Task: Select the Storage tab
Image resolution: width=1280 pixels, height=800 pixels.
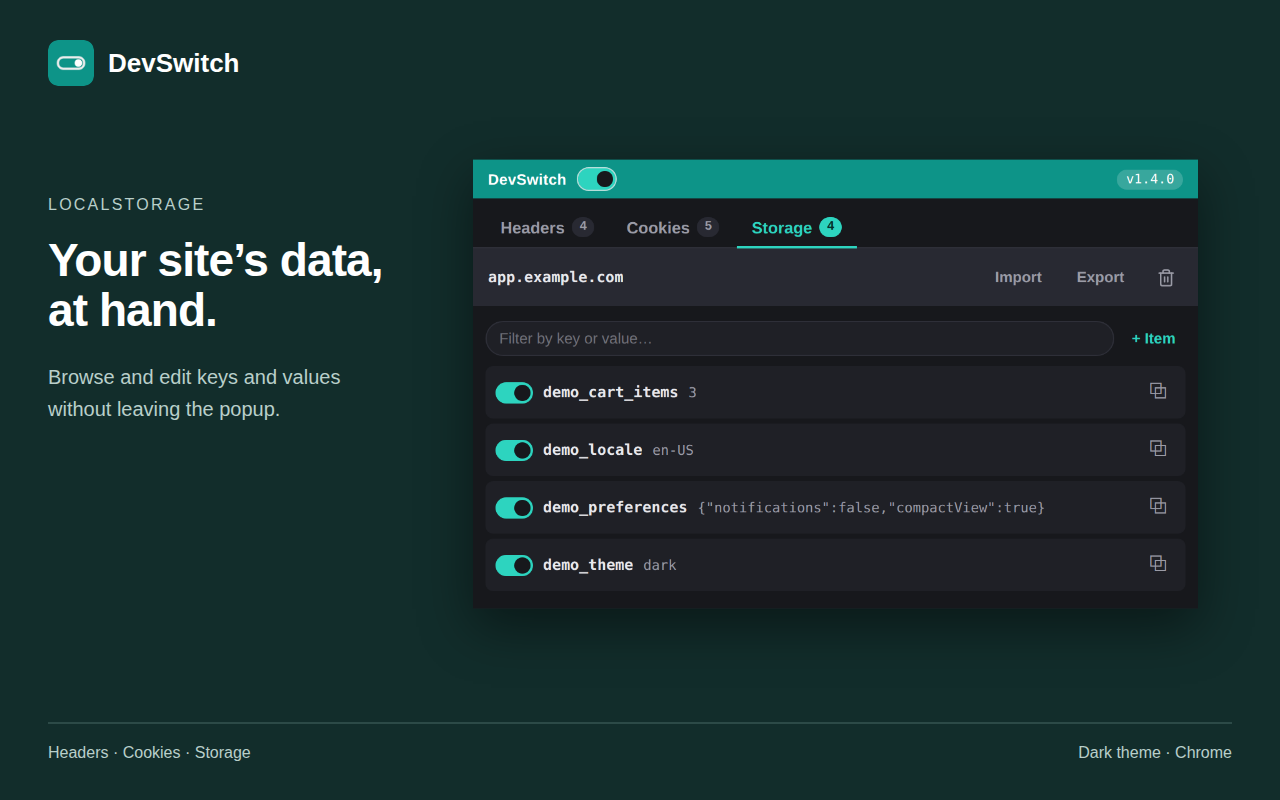Action: coord(797,227)
